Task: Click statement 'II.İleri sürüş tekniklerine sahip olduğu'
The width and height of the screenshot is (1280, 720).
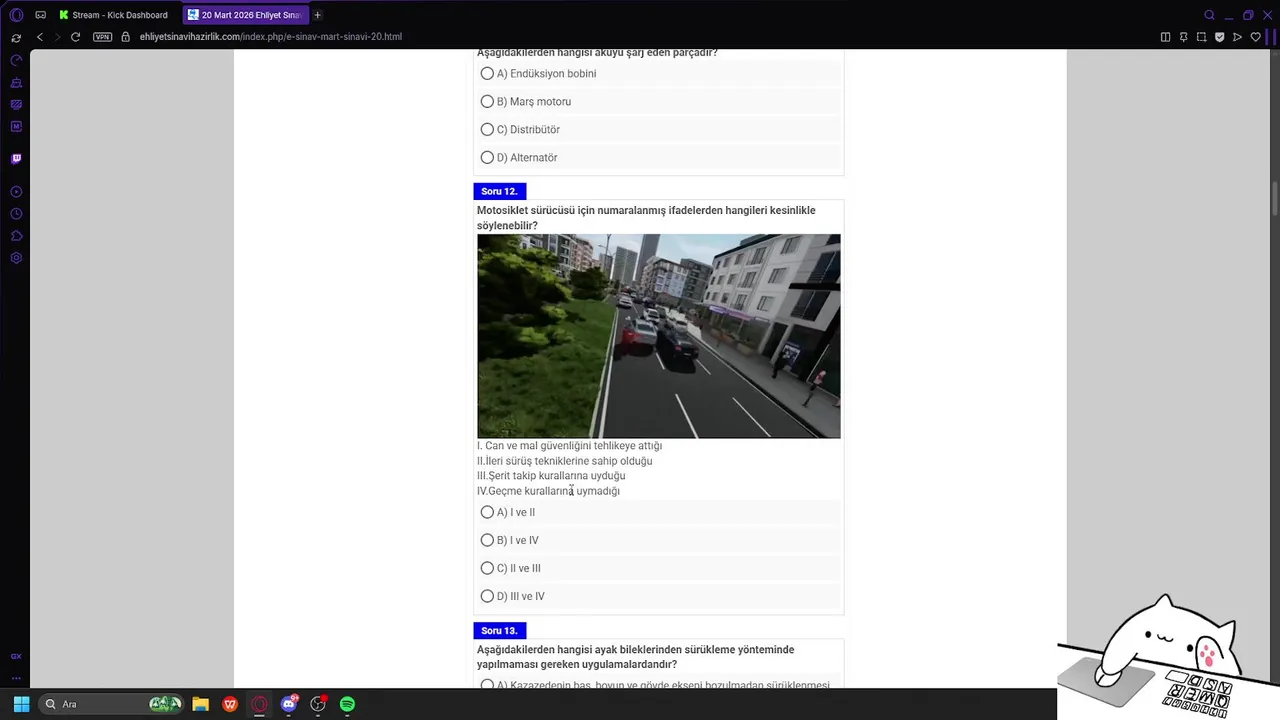Action: coord(564,461)
